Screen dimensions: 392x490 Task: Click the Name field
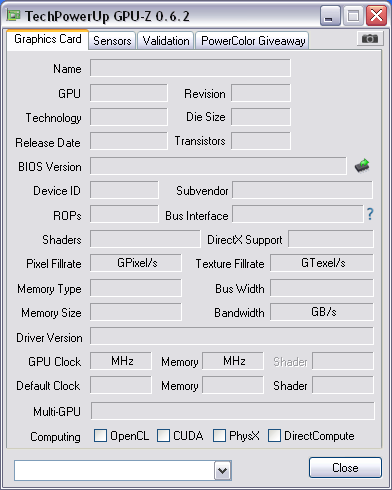click(x=190, y=68)
